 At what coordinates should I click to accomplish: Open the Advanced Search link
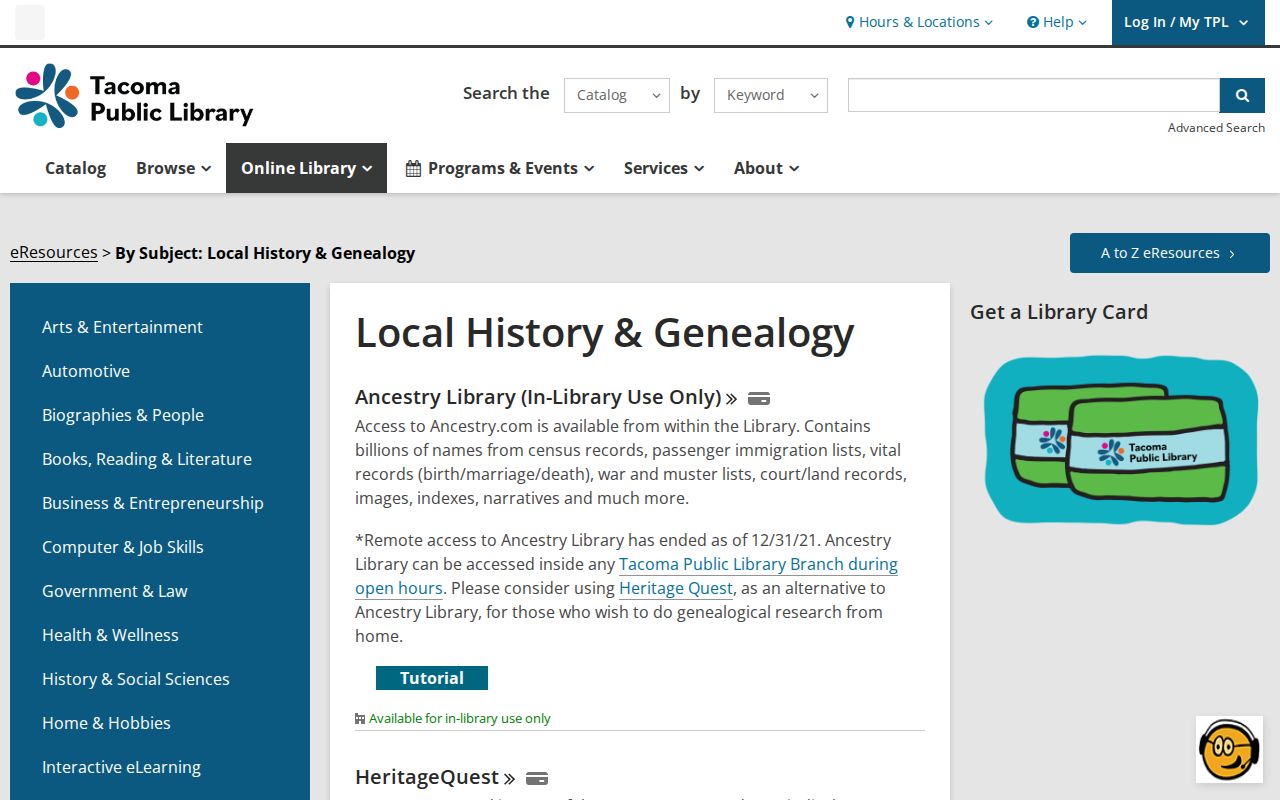tap(1216, 127)
